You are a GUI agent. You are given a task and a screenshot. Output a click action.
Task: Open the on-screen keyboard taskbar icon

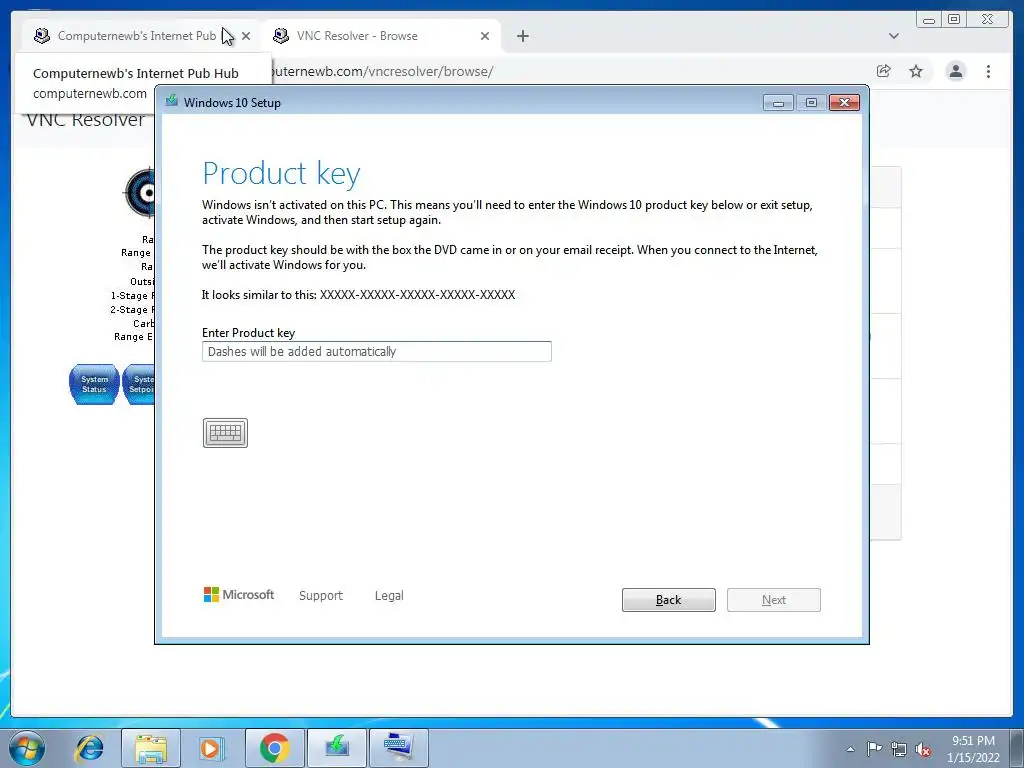pos(398,748)
